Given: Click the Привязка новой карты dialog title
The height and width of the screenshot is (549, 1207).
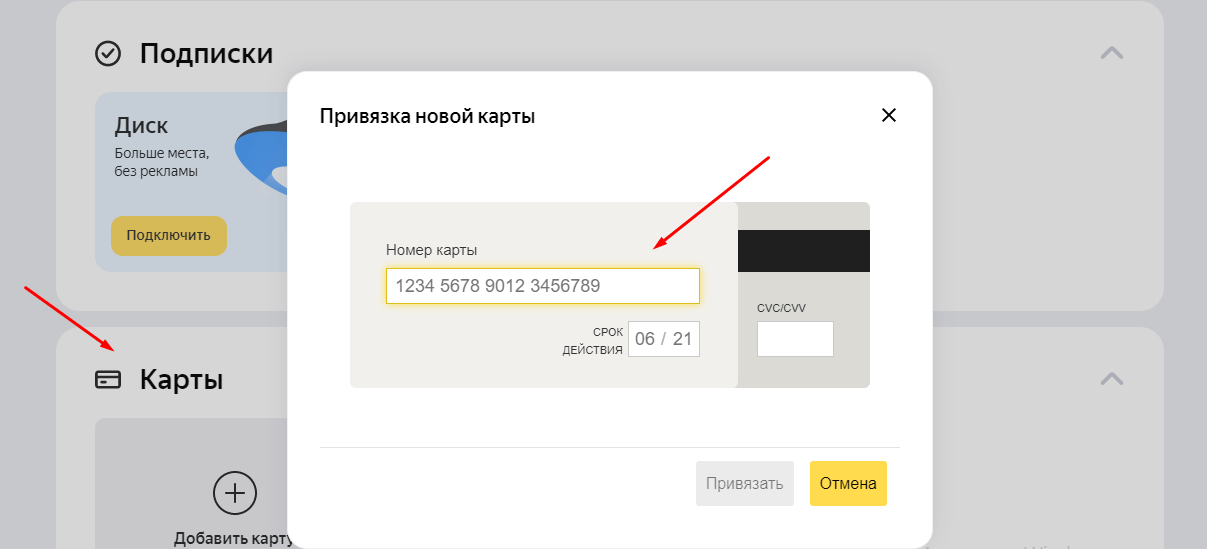Looking at the screenshot, I should pyautogui.click(x=427, y=116).
